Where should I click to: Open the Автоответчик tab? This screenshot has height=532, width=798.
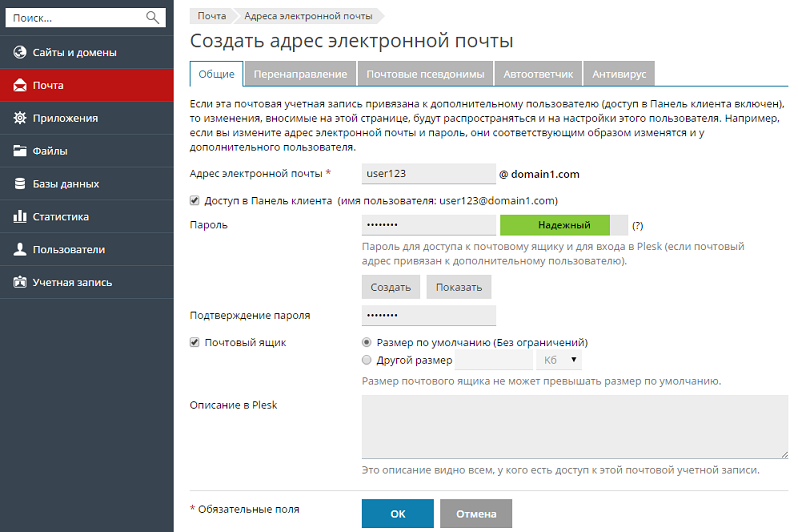pyautogui.click(x=538, y=74)
